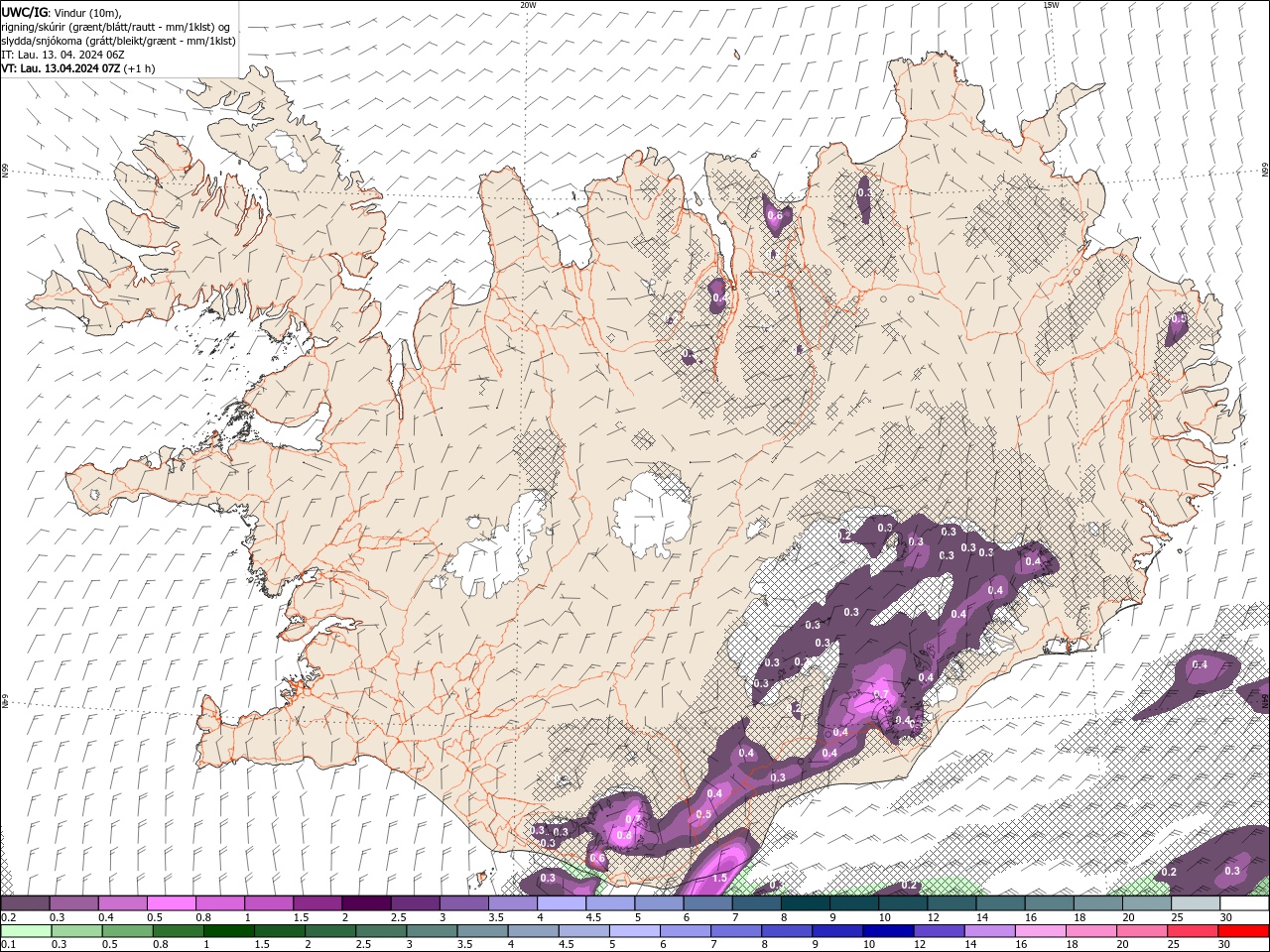Image resolution: width=1270 pixels, height=952 pixels.
Task: Select bottom-row legend swatch between 3 and 3.5
Action: pos(432,931)
